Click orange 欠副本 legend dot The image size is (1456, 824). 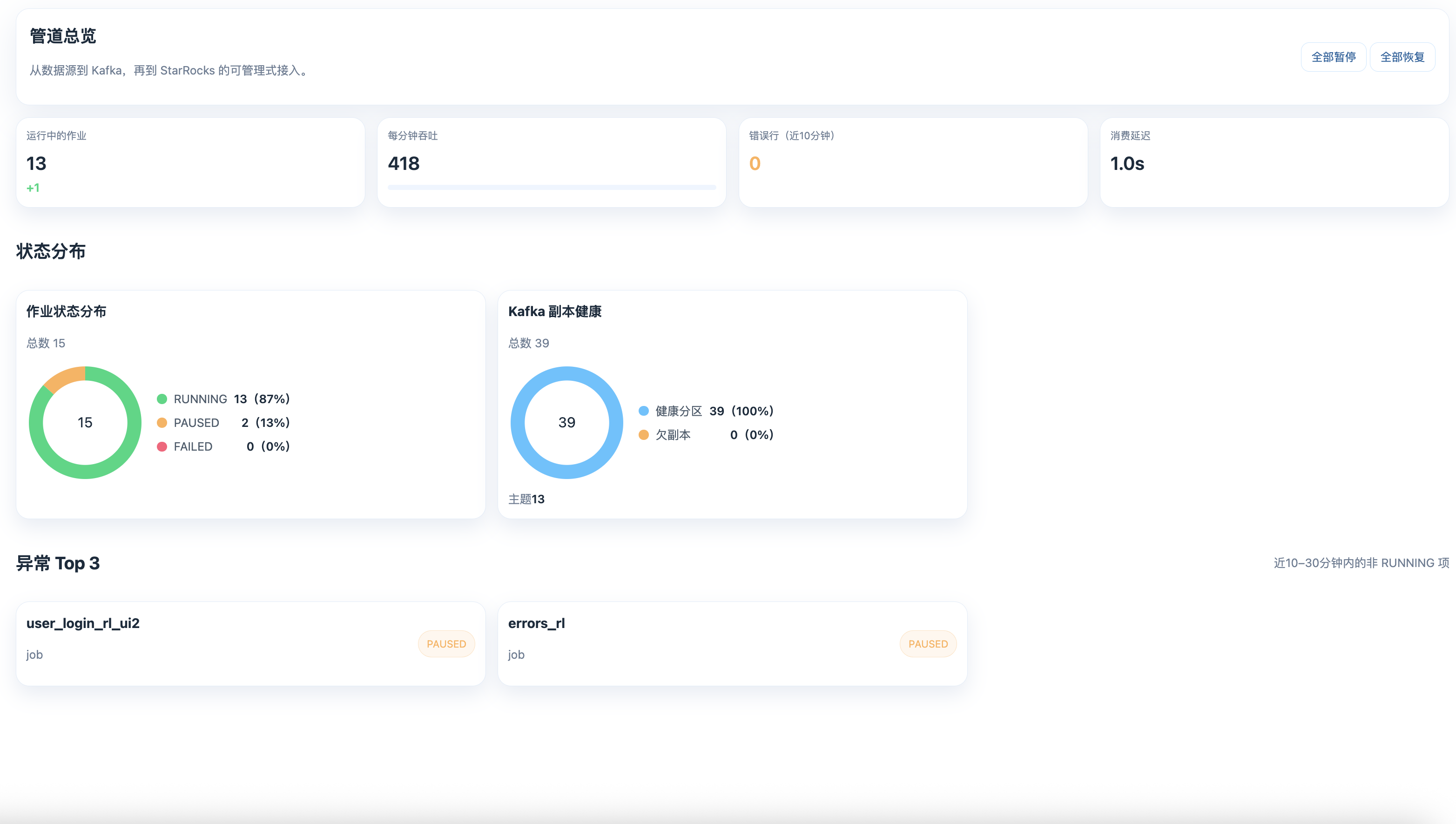click(643, 435)
